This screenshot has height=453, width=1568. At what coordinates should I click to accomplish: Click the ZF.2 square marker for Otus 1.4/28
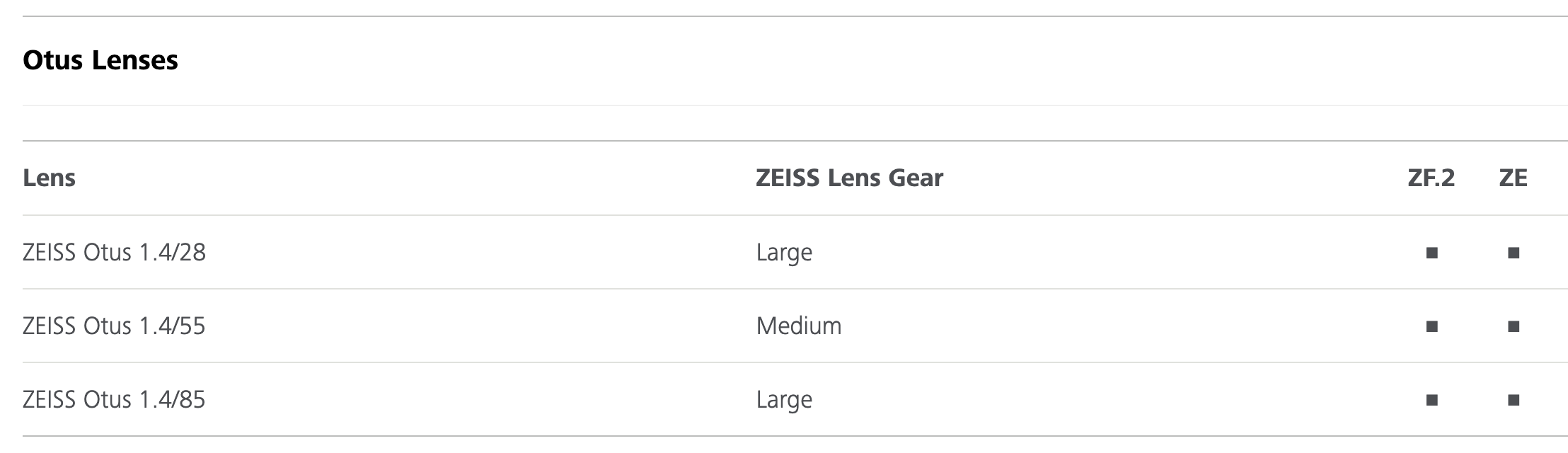point(1431,253)
